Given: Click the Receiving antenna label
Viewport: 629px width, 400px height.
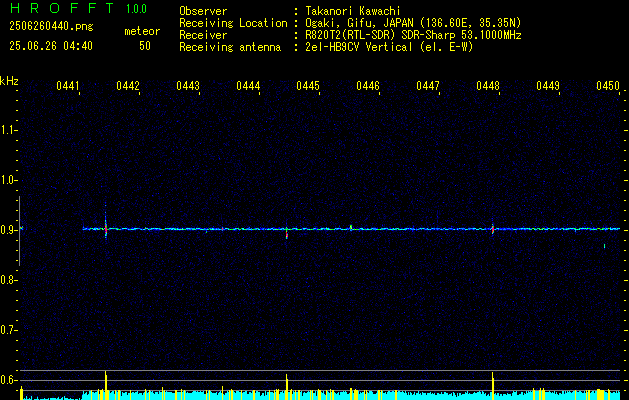Looking at the screenshot, I should (230, 47).
